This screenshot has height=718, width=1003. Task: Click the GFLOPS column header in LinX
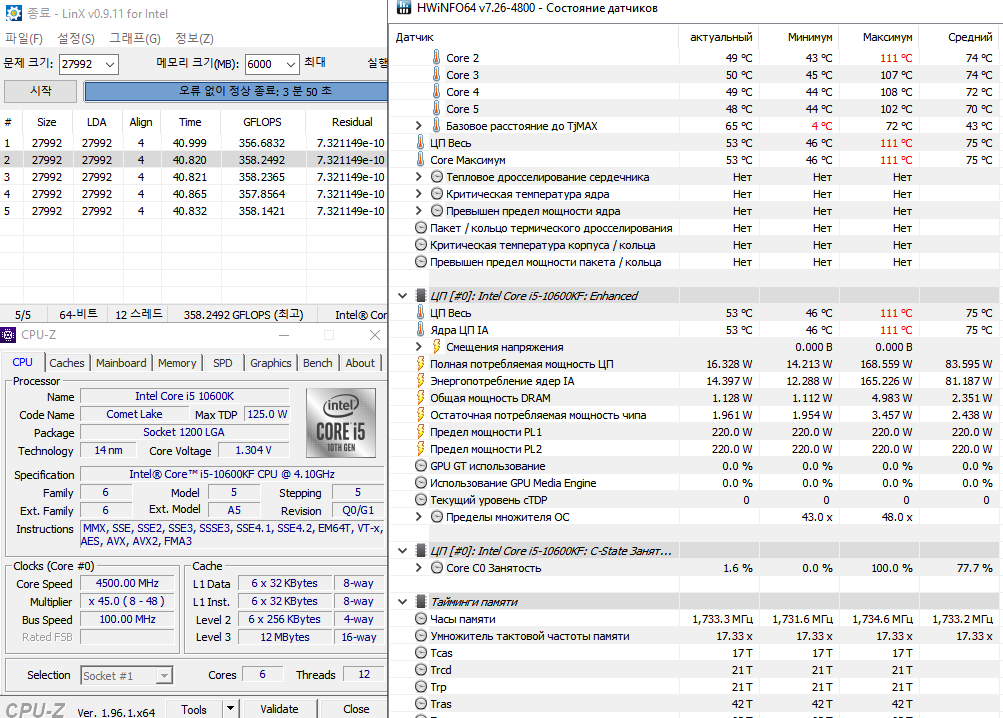pos(262,122)
